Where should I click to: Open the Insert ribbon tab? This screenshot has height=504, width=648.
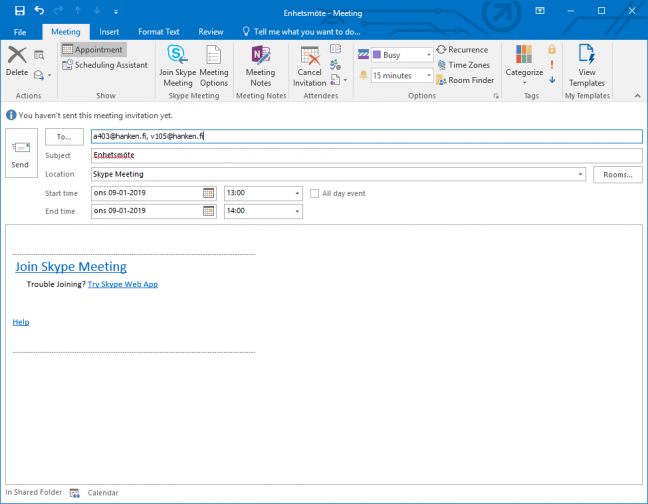109,32
